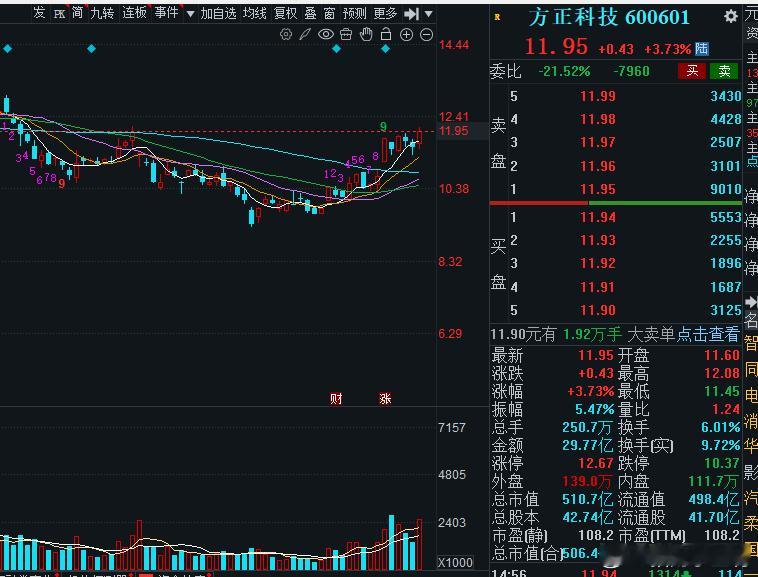Expand the dropdown arrow after jump-to-end icon
The height and width of the screenshot is (577, 758).
coord(428,14)
